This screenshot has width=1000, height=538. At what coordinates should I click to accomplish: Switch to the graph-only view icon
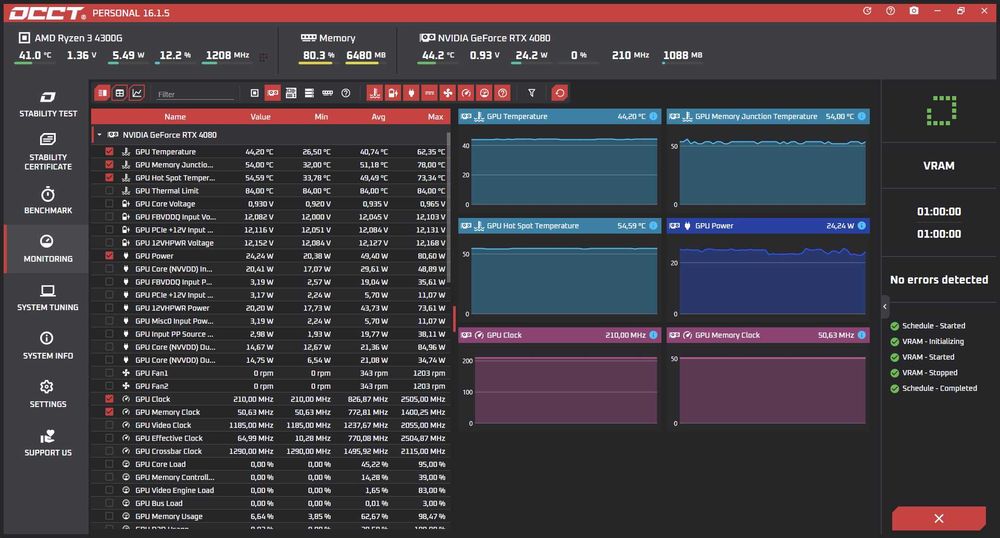[x=136, y=93]
